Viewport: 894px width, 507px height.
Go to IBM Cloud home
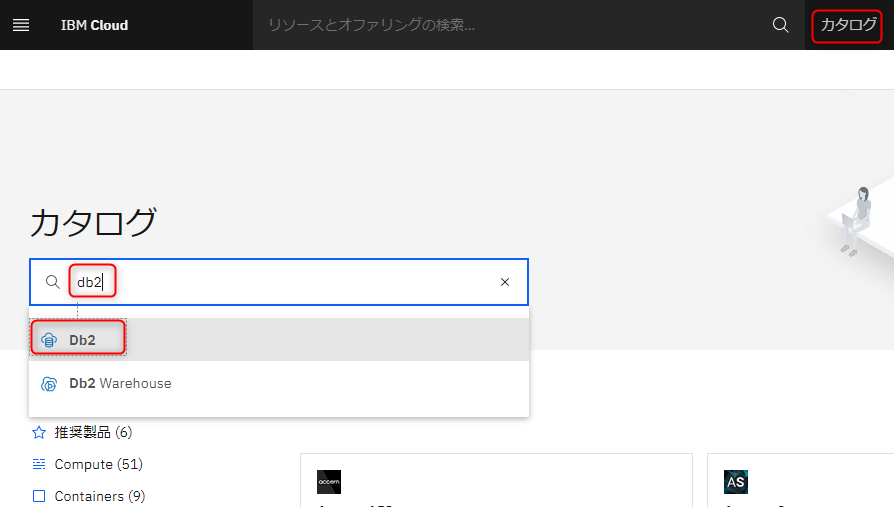pos(95,25)
